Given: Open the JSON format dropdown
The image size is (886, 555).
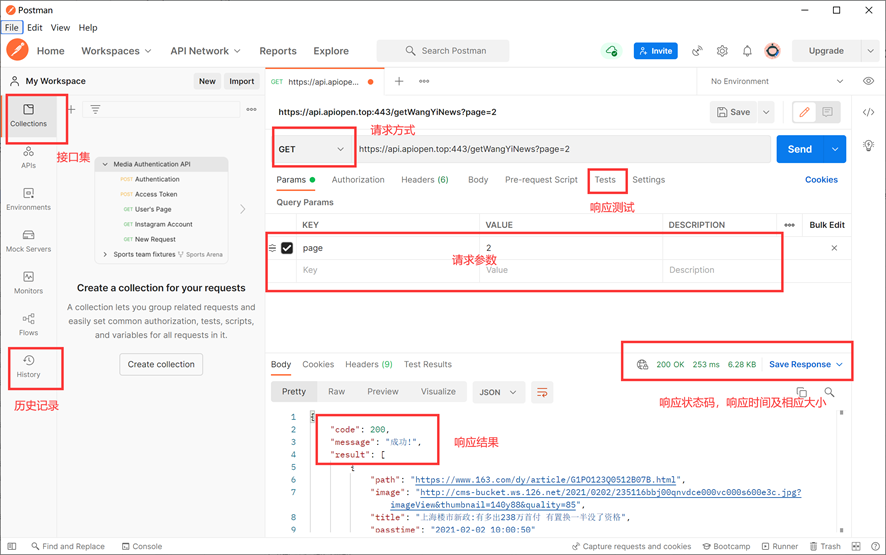Looking at the screenshot, I should click(498, 392).
